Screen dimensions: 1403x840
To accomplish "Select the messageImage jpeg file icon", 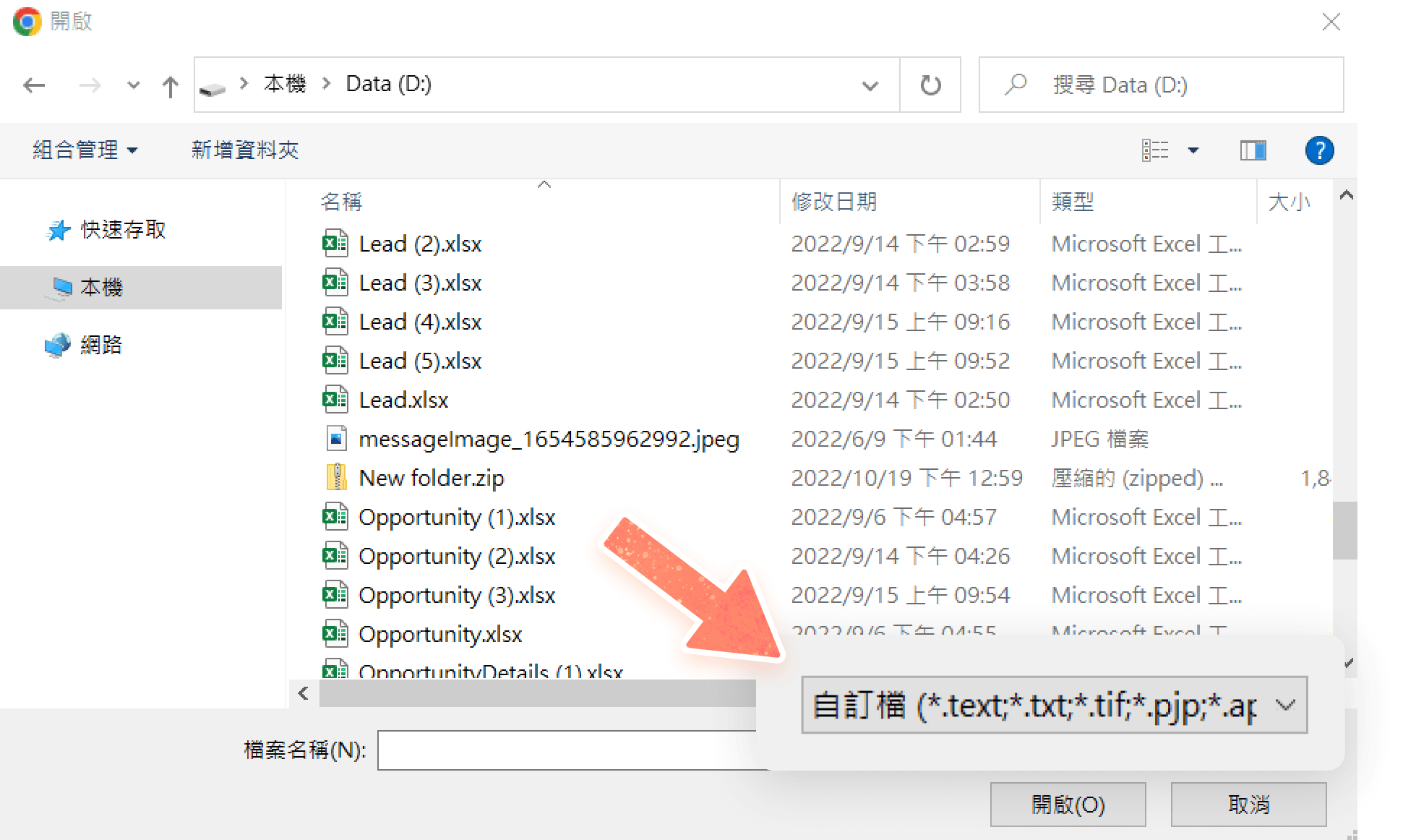I will point(335,439).
